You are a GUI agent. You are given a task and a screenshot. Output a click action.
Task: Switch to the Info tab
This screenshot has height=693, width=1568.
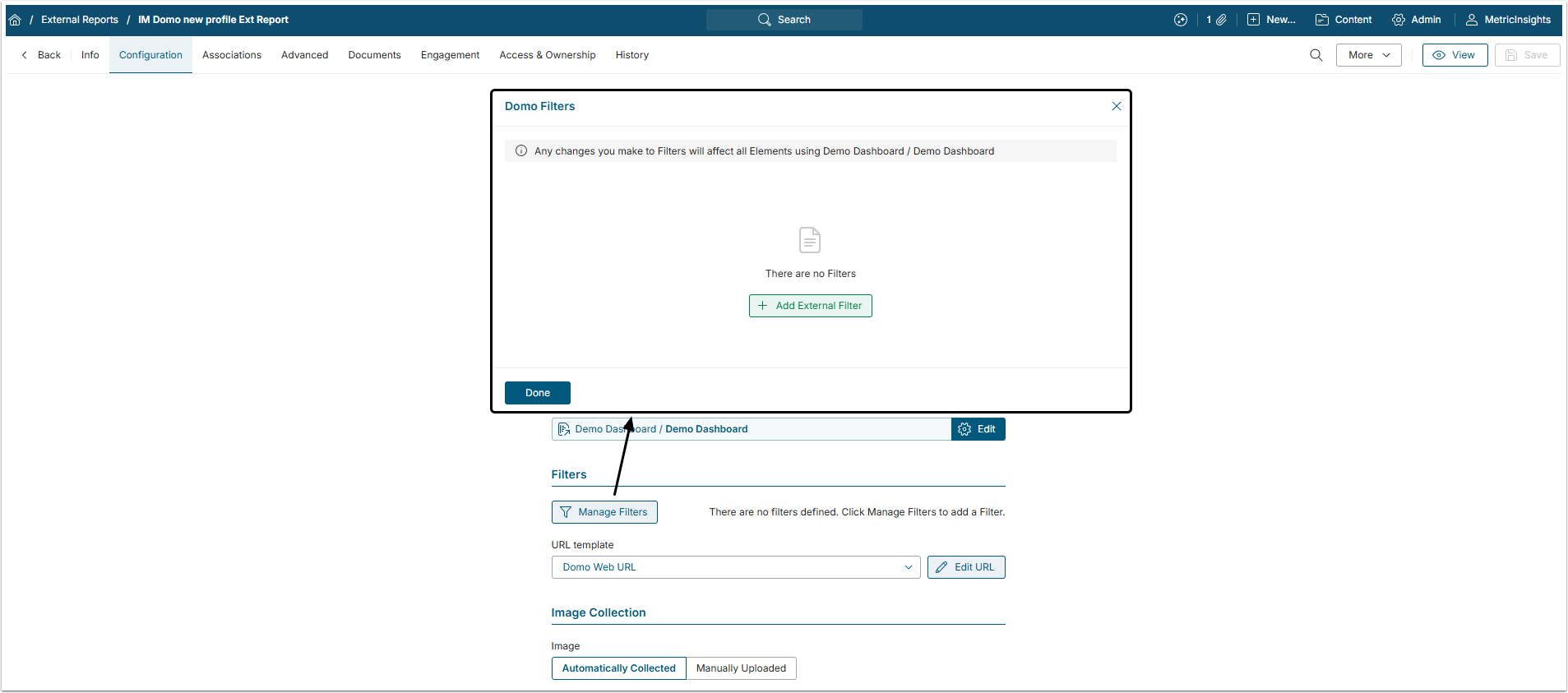coord(90,55)
